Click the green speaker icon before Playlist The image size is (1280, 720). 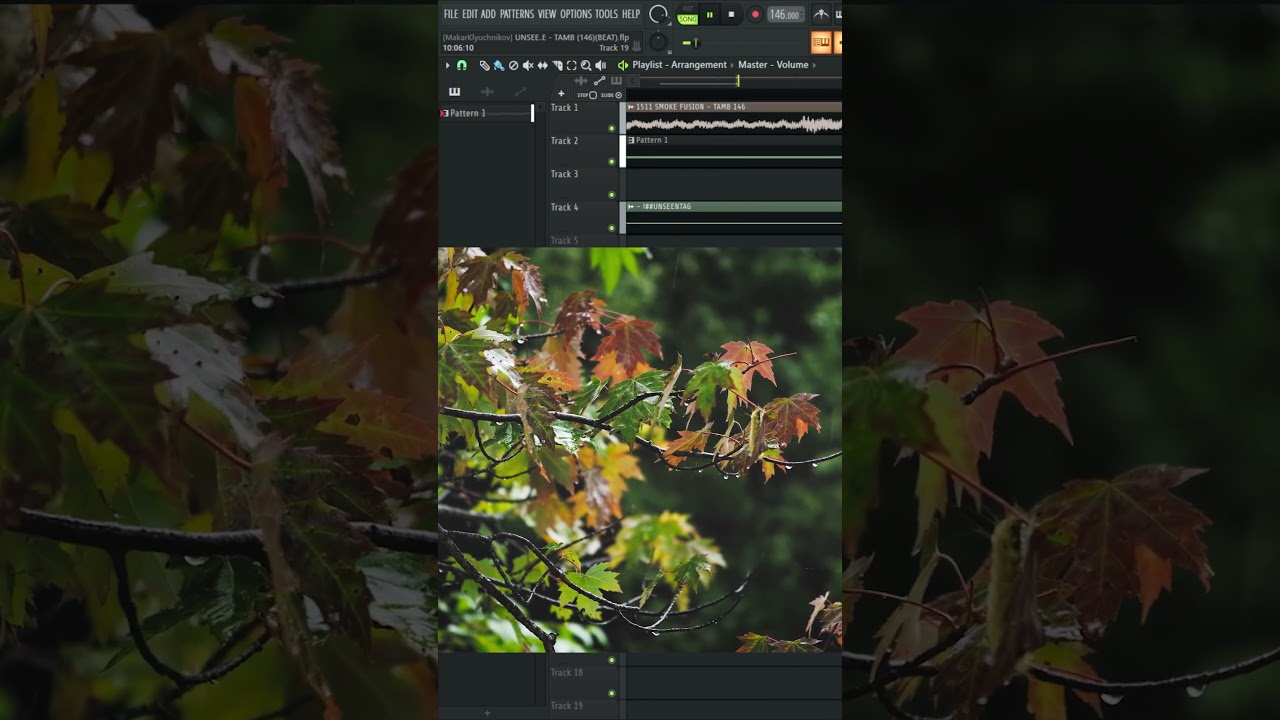pos(623,65)
